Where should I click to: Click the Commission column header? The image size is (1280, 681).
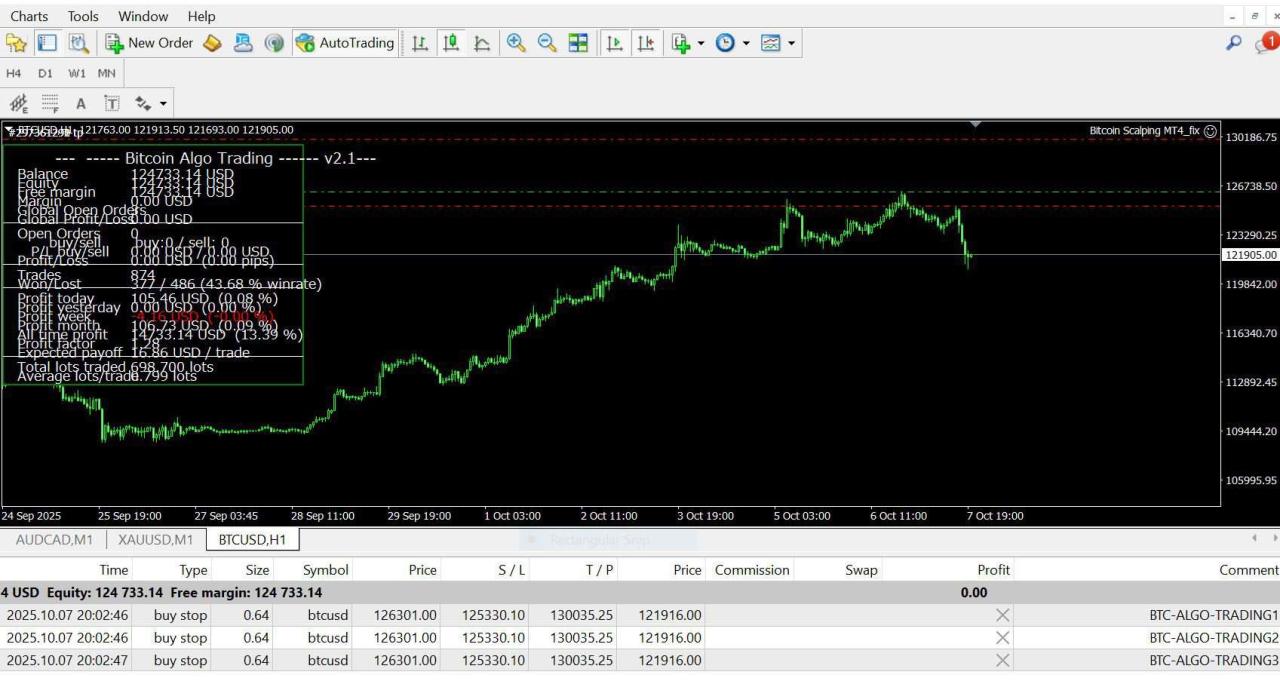click(752, 570)
